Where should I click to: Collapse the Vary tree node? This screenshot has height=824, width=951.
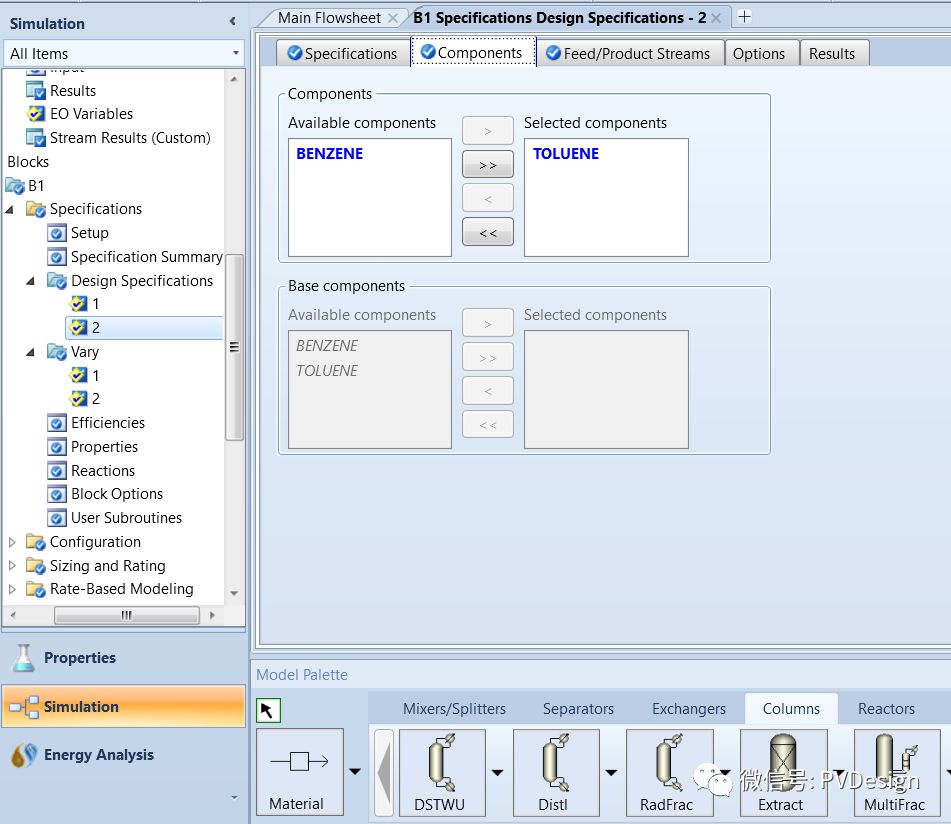[x=30, y=352]
